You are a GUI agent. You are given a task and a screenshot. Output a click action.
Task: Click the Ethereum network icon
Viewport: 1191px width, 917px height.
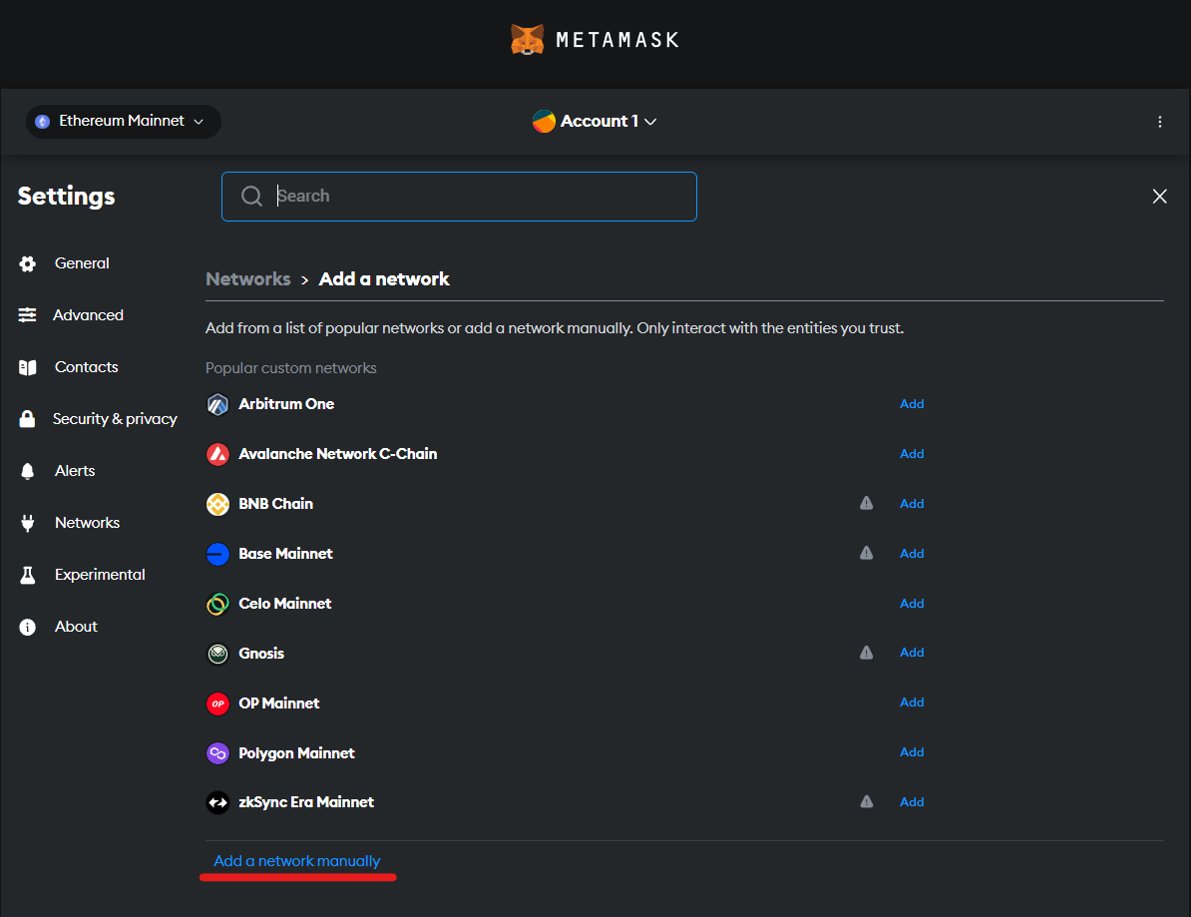click(x=43, y=122)
